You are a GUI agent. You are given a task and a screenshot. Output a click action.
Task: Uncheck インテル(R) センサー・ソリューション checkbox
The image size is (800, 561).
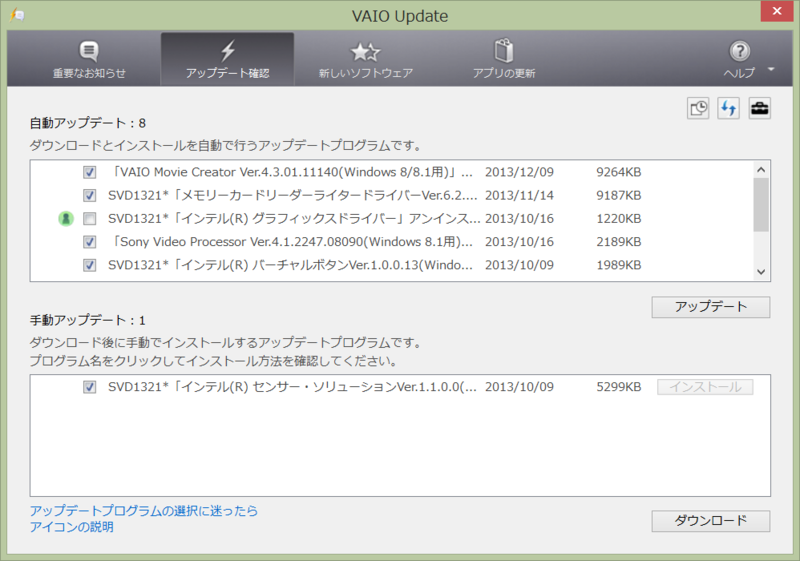pyautogui.click(x=90, y=387)
